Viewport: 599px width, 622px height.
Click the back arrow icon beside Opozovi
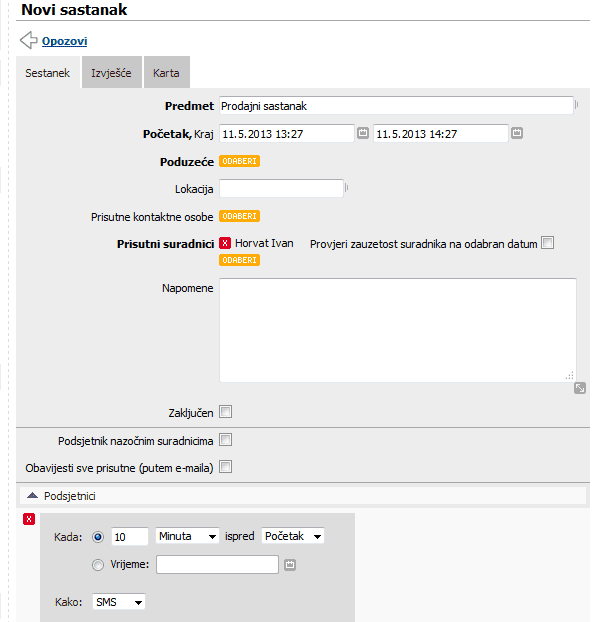(29, 40)
